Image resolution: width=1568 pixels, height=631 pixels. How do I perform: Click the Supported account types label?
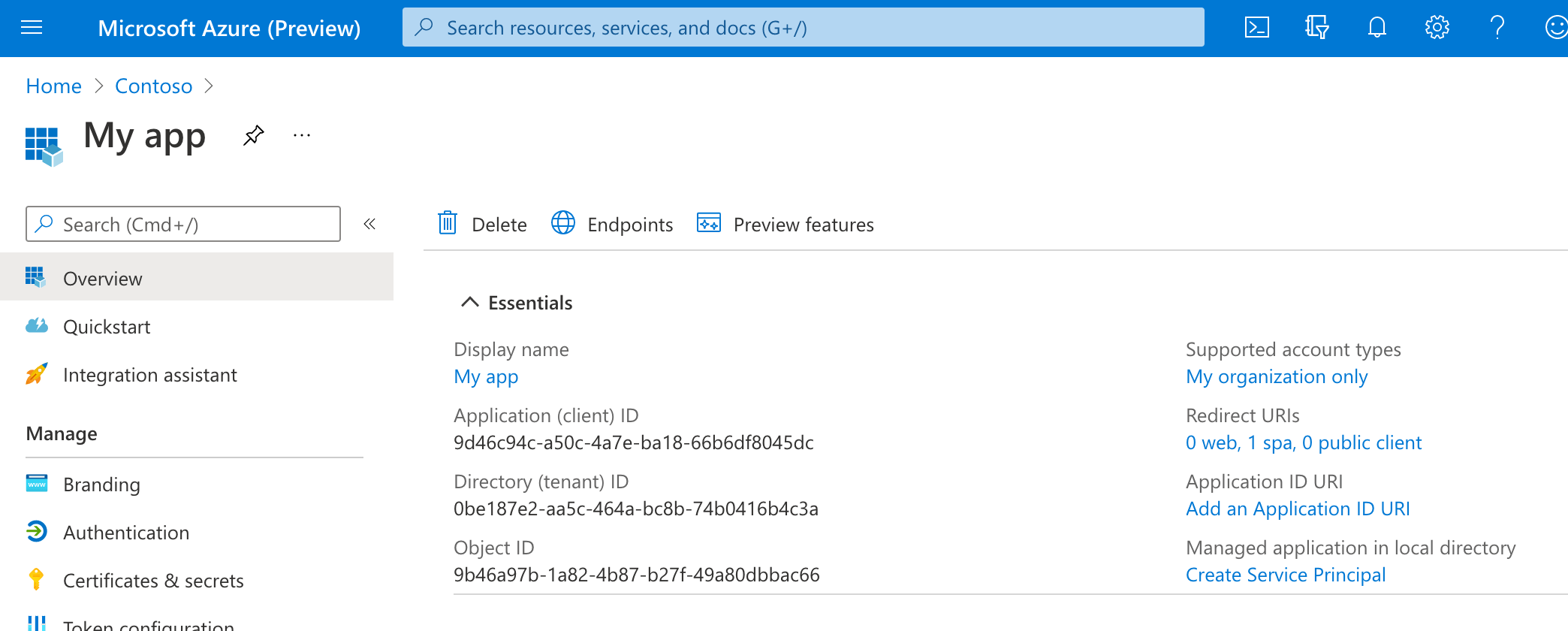pyautogui.click(x=1293, y=349)
